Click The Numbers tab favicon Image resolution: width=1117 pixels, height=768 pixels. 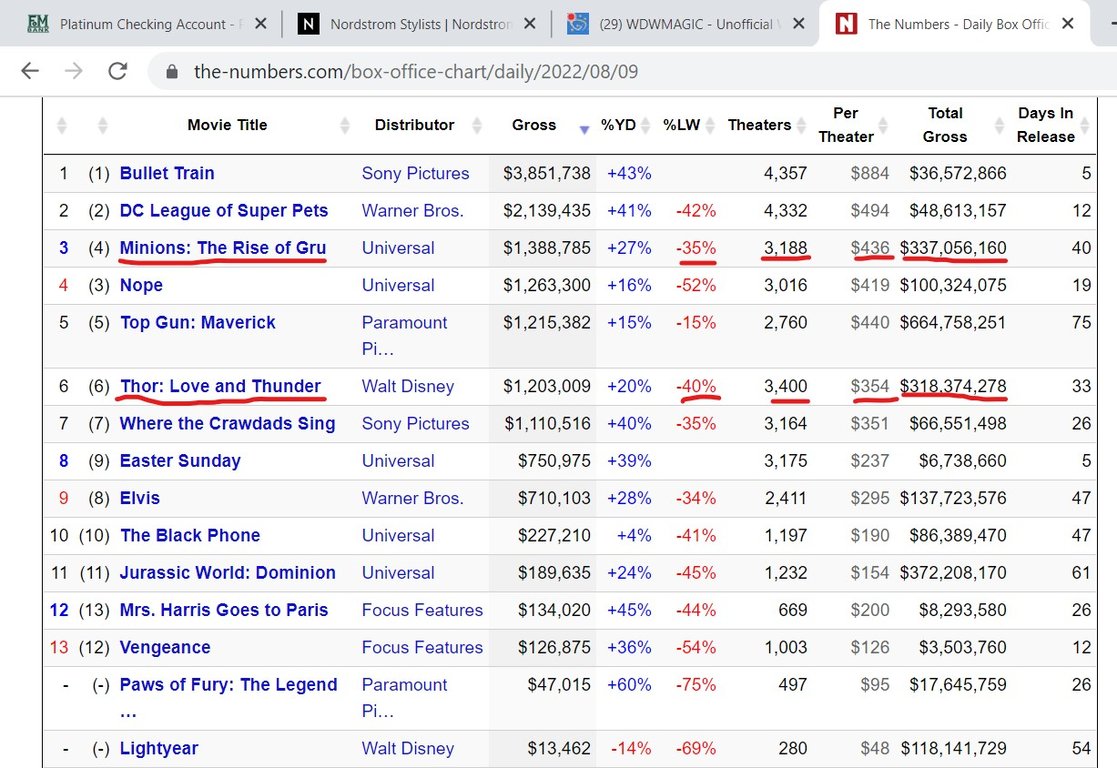tap(846, 24)
